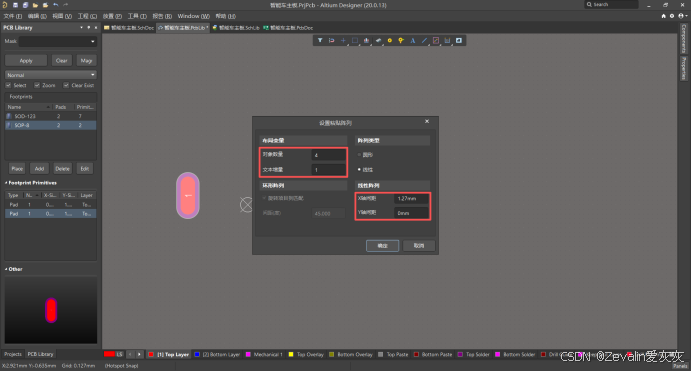Click the undo arrow in title bar
The image size is (692, 371).
tap(56, 5)
